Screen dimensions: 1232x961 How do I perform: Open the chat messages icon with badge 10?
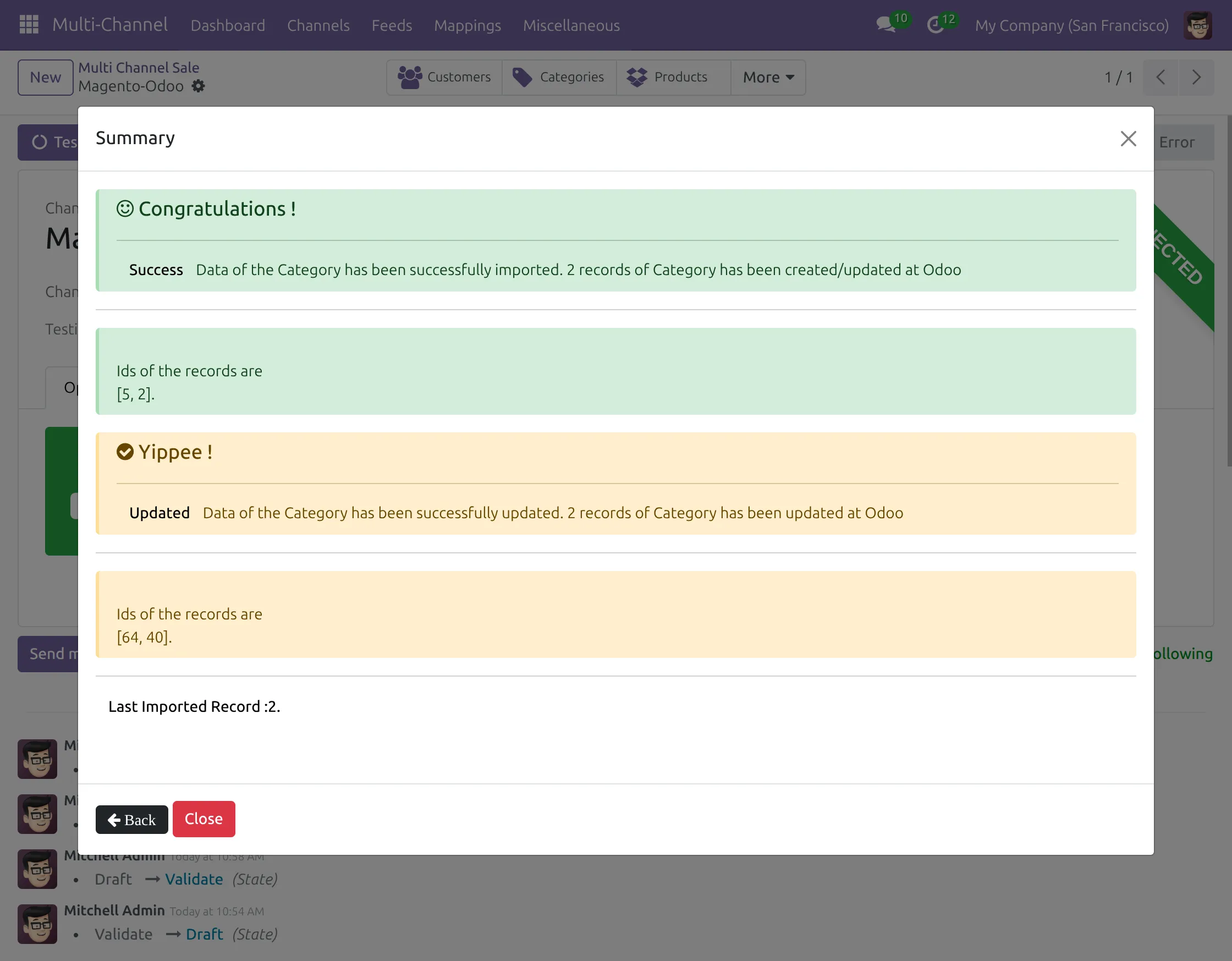pos(885,25)
